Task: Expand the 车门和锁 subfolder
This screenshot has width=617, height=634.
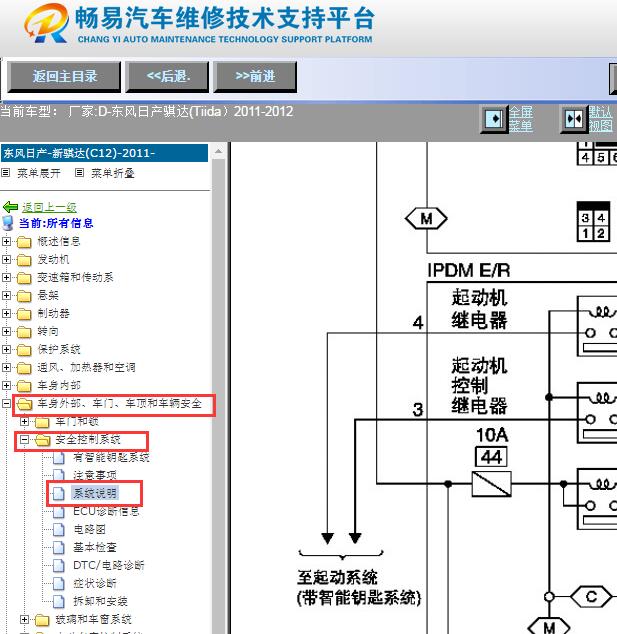Action: [x=24, y=421]
